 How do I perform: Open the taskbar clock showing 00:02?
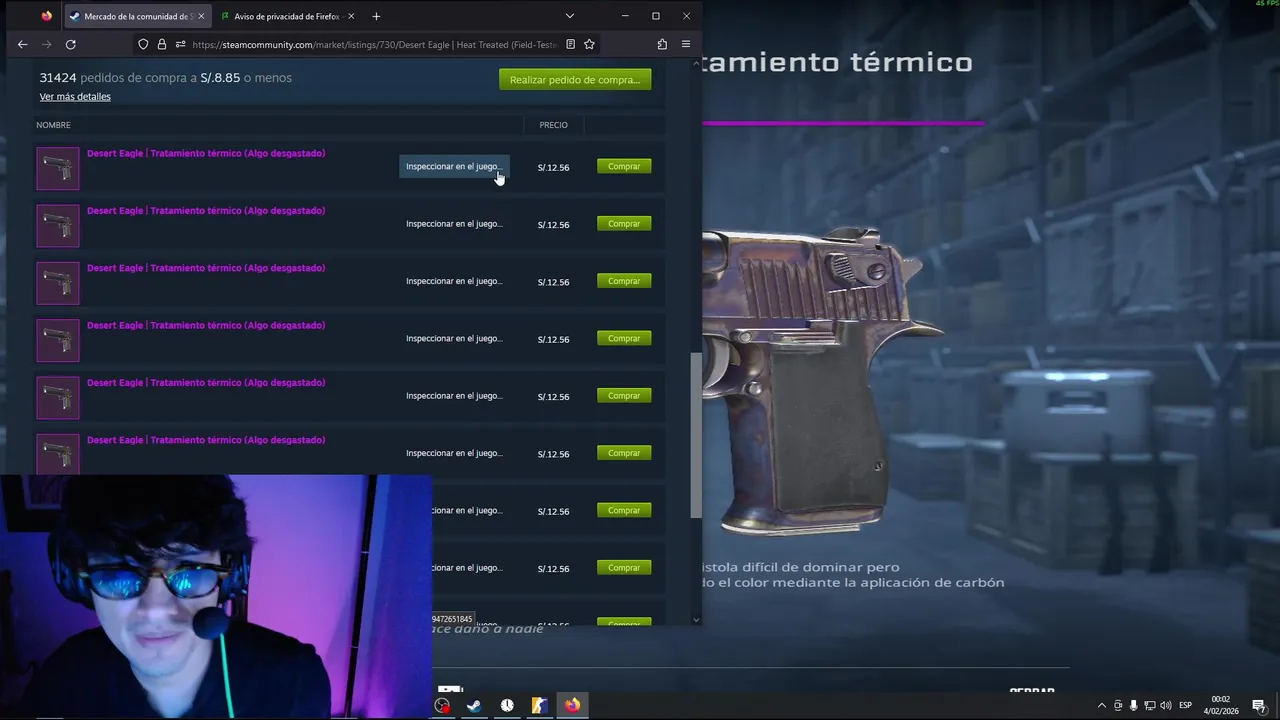click(x=1221, y=705)
